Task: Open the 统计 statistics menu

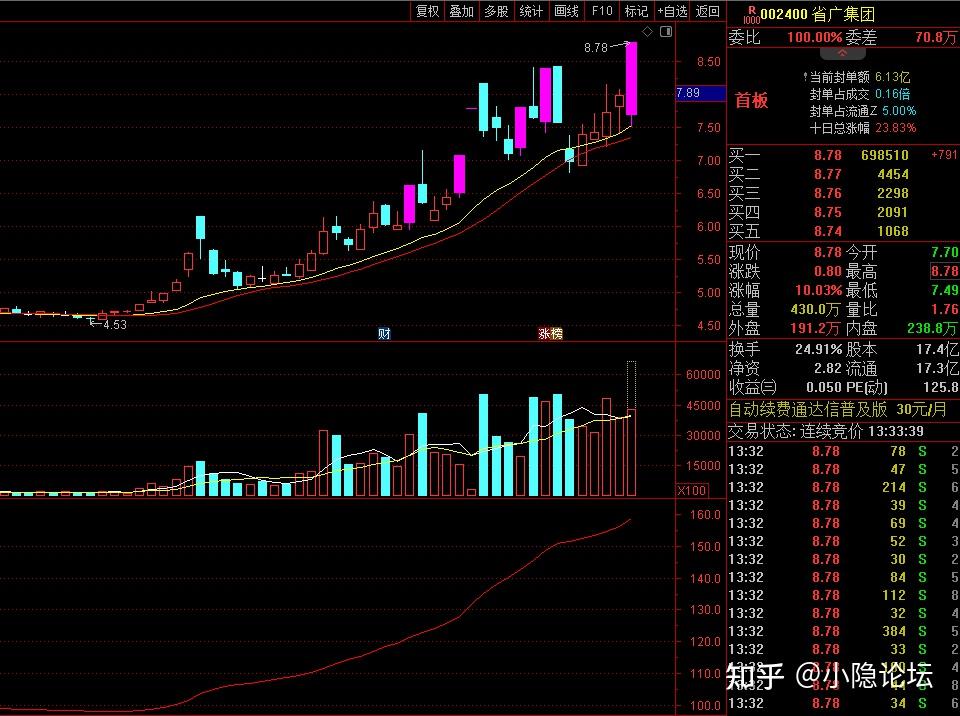Action: click(531, 11)
